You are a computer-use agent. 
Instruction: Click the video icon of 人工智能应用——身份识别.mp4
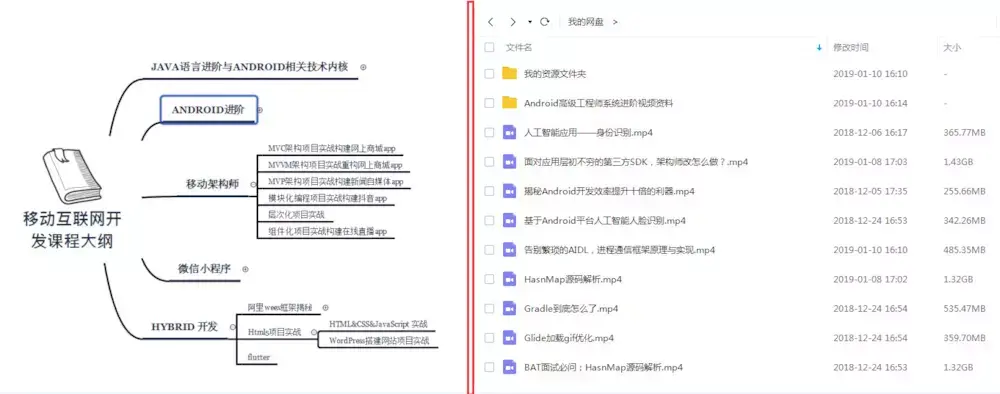point(509,132)
